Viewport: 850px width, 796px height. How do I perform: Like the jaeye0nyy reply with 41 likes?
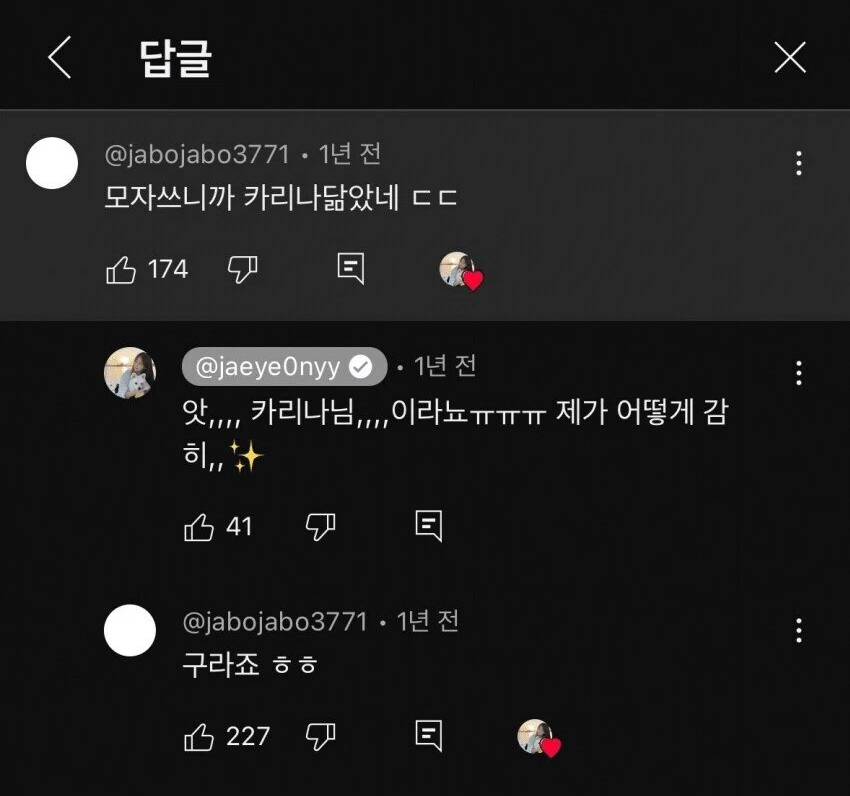[200, 526]
